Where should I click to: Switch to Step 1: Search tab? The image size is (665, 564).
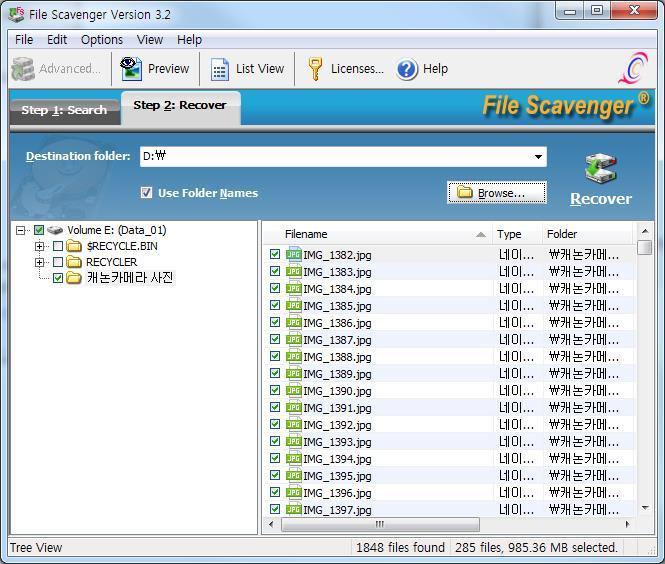tap(64, 110)
